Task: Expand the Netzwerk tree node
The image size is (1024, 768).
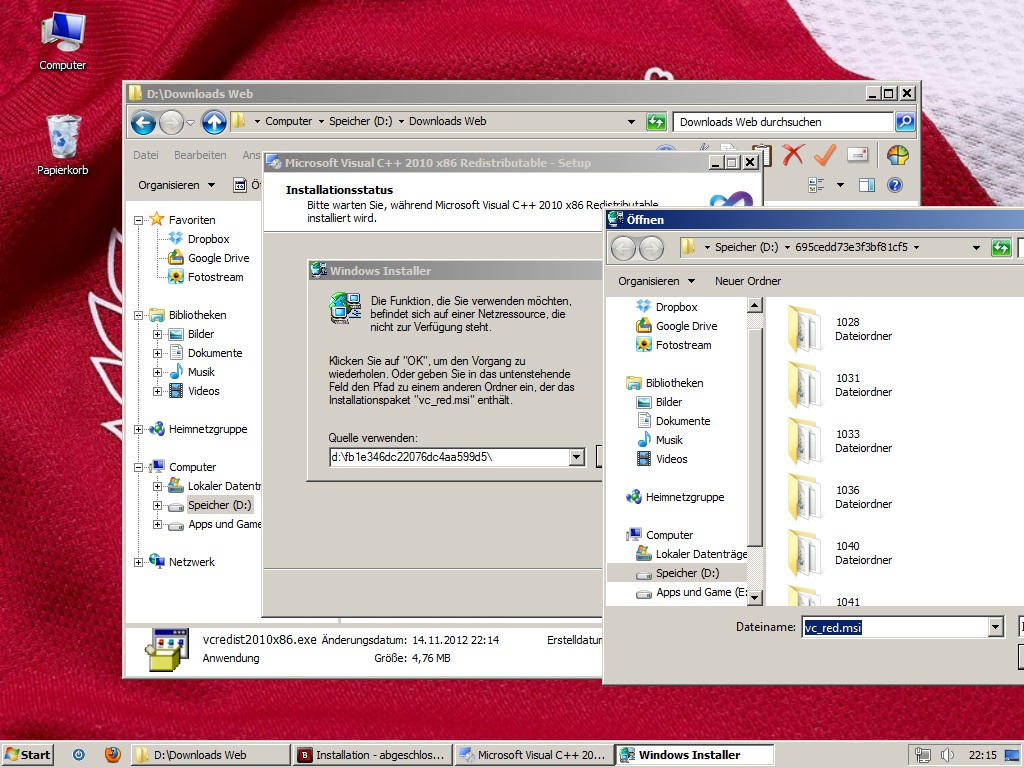Action: coord(138,562)
